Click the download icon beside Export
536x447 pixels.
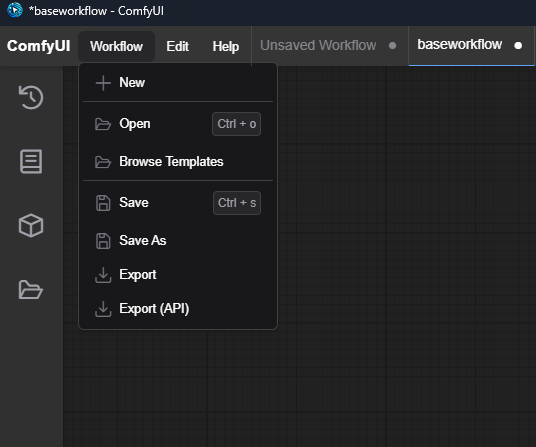pyautogui.click(x=103, y=275)
